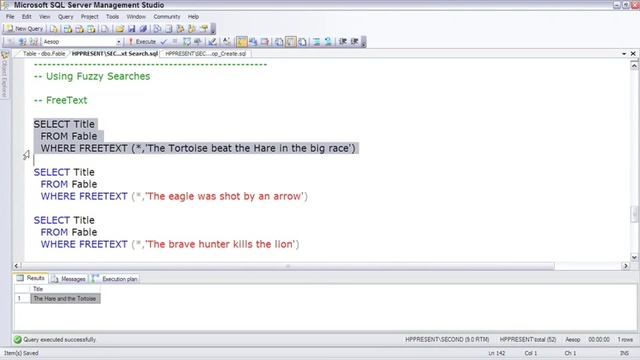The width and height of the screenshot is (640, 360).
Task: Select the xt Search.sql document tab
Action: click(x=115, y=54)
